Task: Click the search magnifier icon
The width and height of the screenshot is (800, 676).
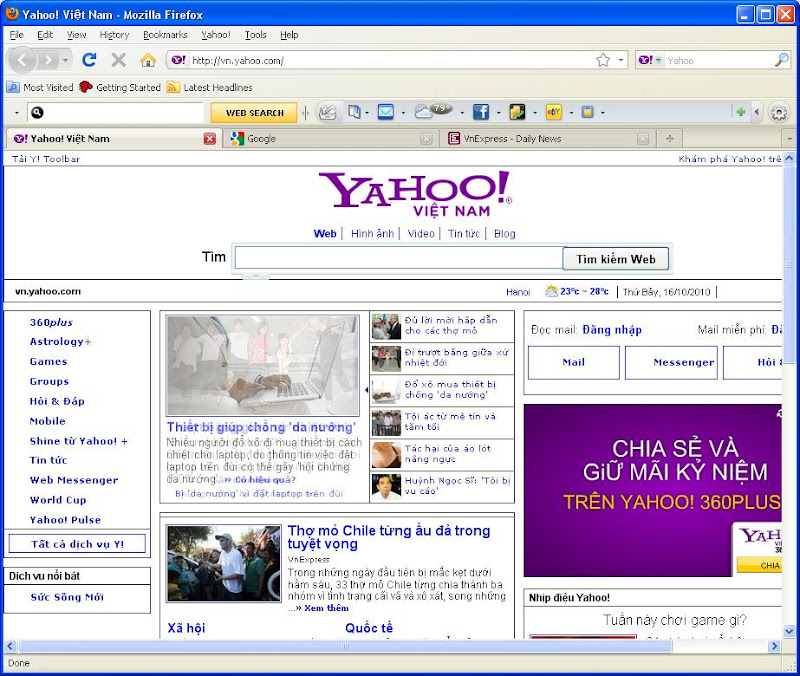Action: 781,60
